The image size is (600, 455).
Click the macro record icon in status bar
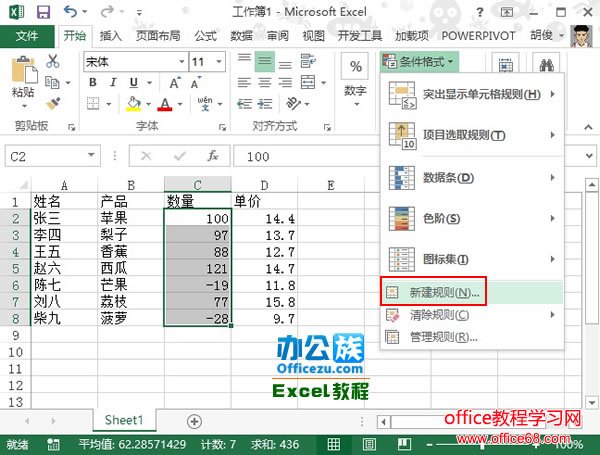(x=53, y=444)
